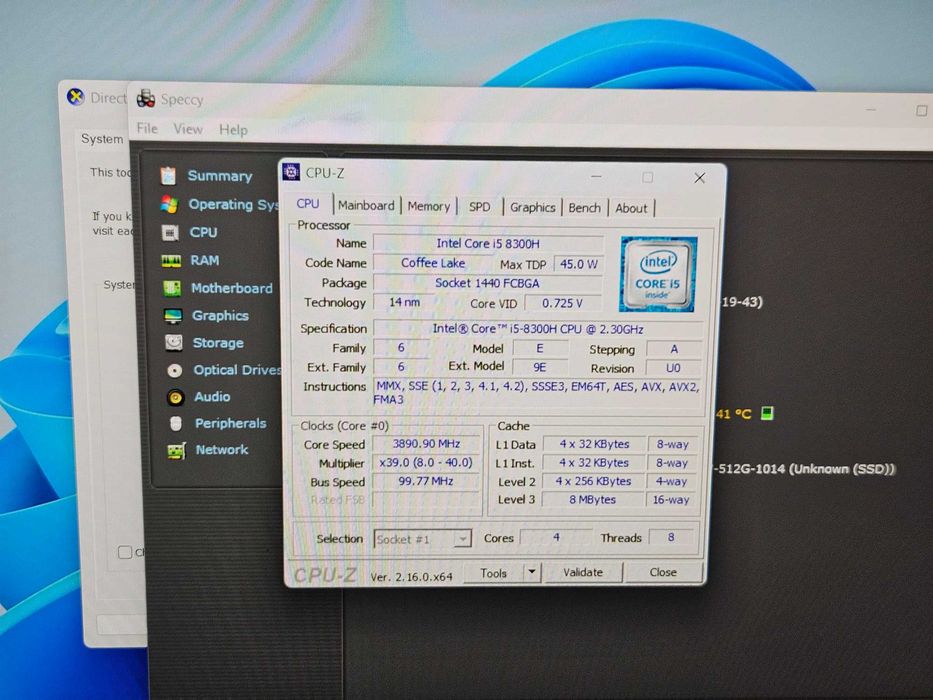The image size is (933, 700).
Task: Click the Revision value U0
Action: (673, 368)
